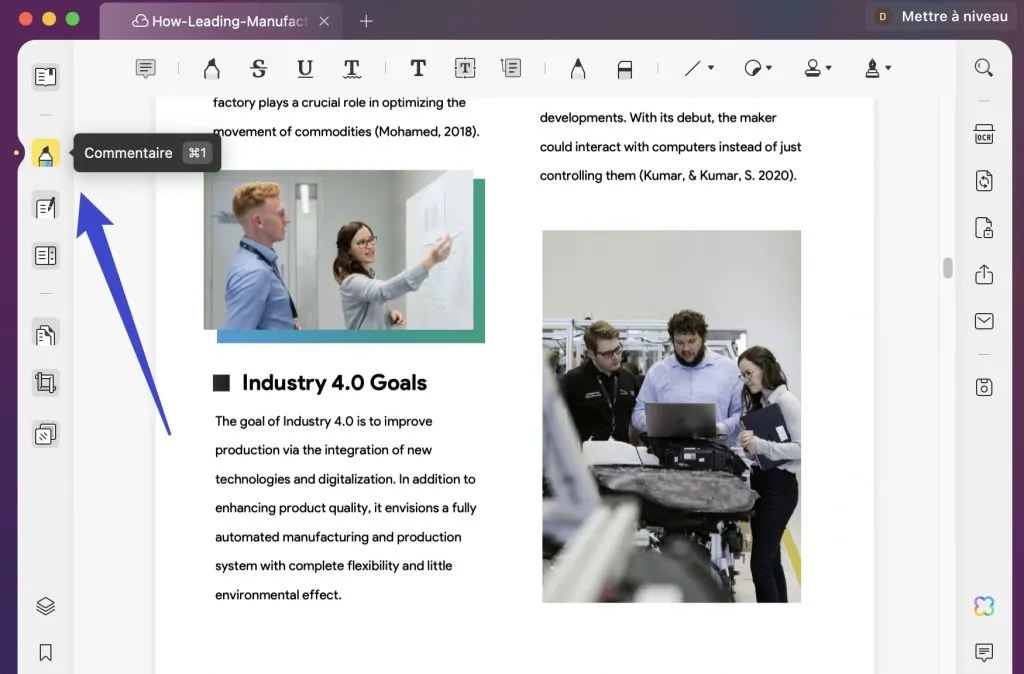The image size is (1024, 674).
Task: Select the Eraser tool
Action: pyautogui.click(x=624, y=69)
